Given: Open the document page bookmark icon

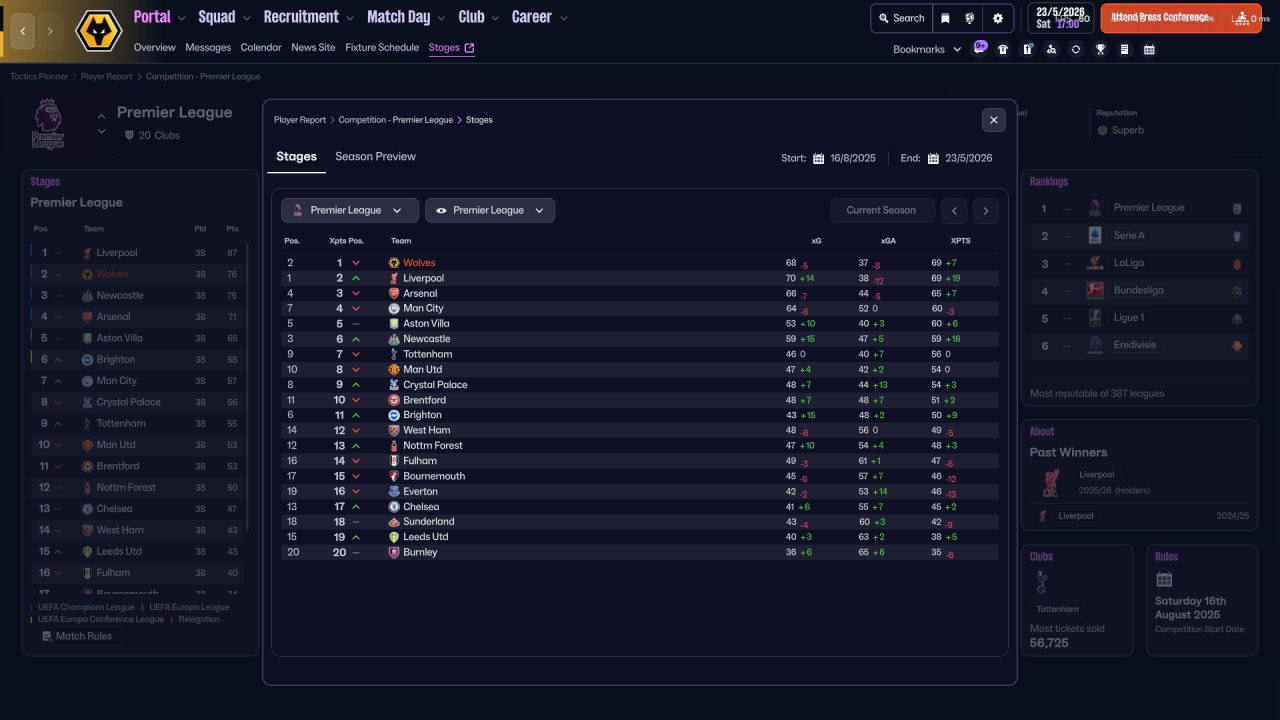Looking at the screenshot, I should (x=1124, y=49).
